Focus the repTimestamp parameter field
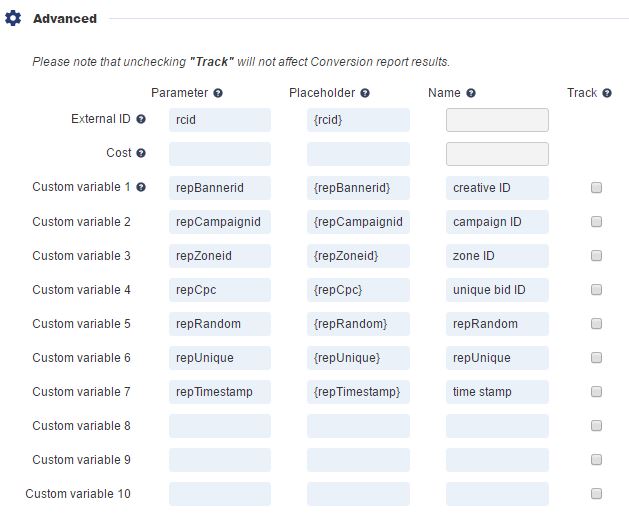The height and width of the screenshot is (519, 629). (x=220, y=392)
